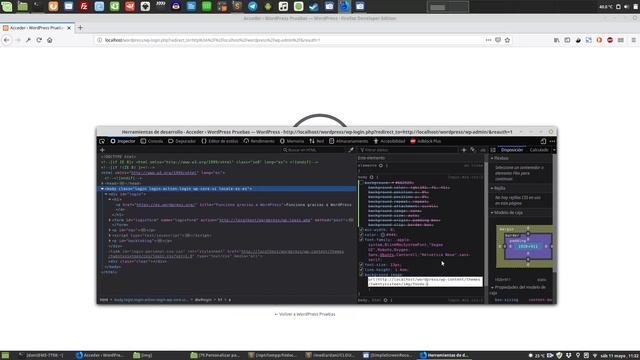Reload the page in Firefox
Image resolution: width=640 pixels, height=360 pixels.
[x=39, y=40]
